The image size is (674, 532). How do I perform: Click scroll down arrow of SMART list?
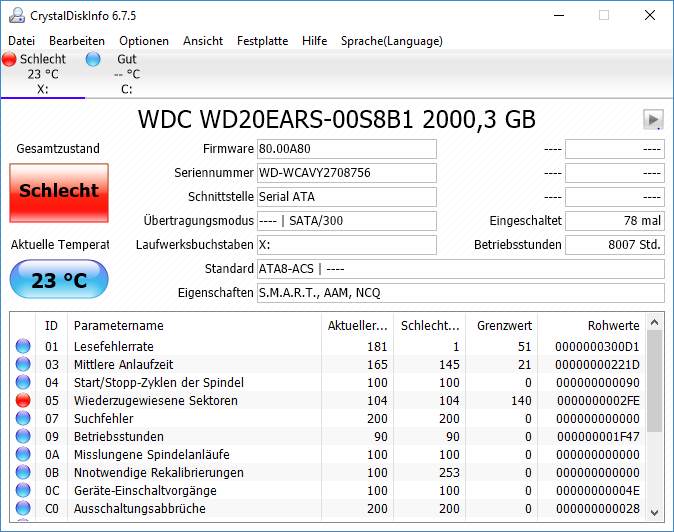[655, 512]
